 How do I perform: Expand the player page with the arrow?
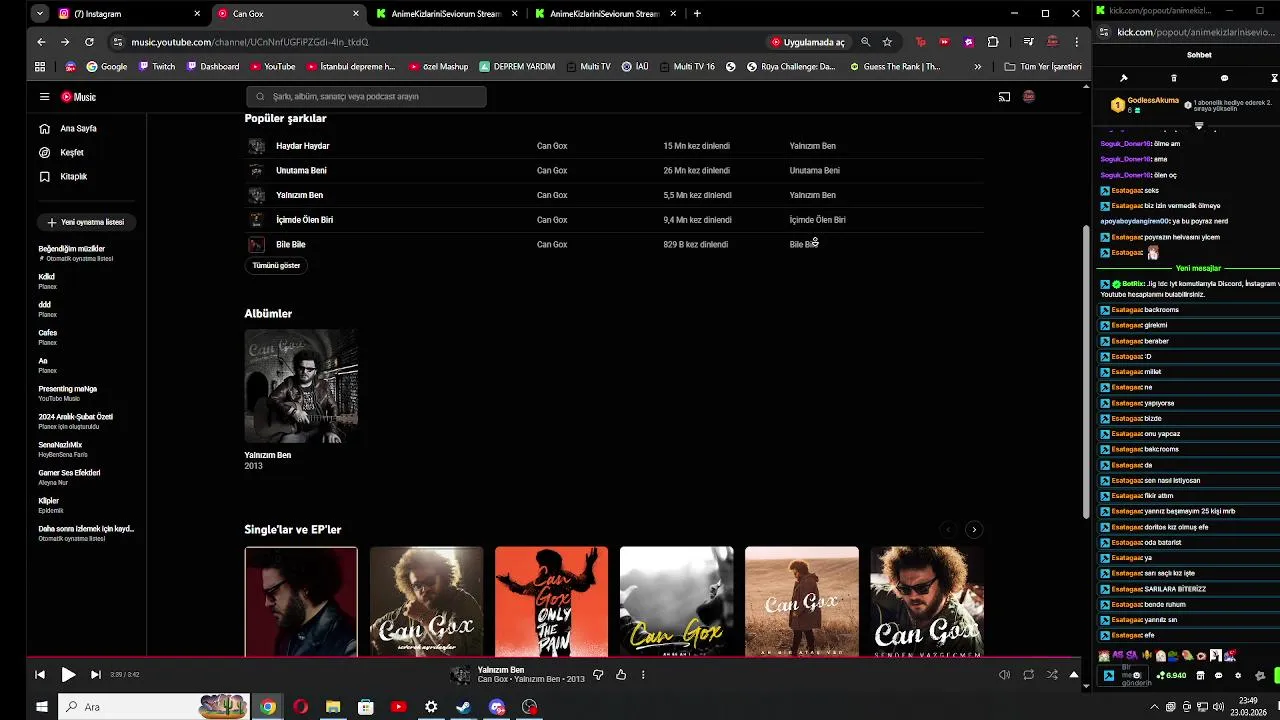coord(1074,675)
